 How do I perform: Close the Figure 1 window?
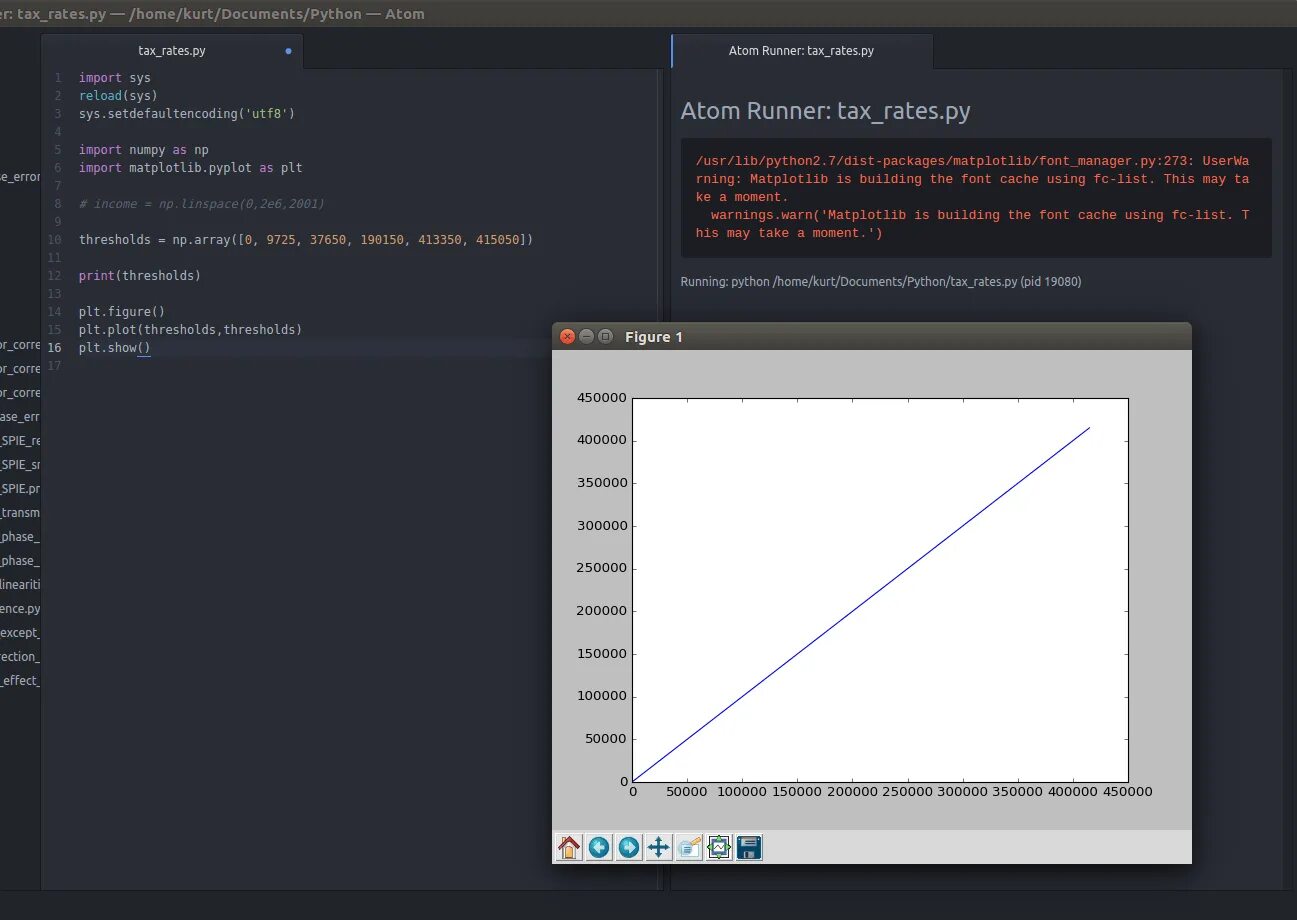pyautogui.click(x=567, y=337)
